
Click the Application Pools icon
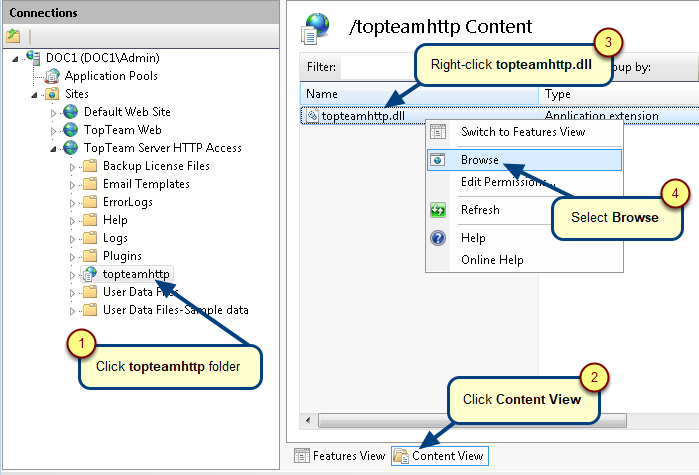53,76
